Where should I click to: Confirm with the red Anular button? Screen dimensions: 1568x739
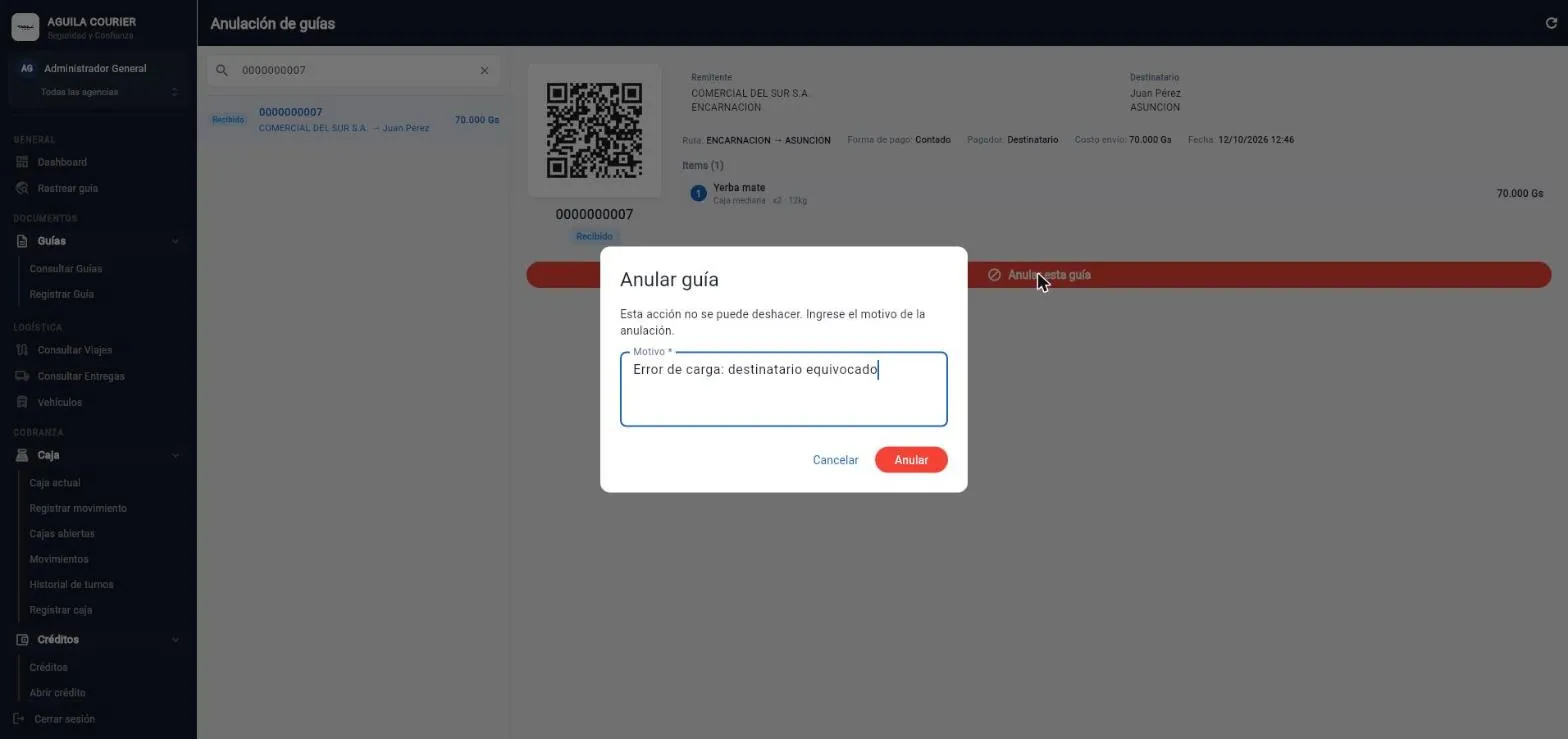pyautogui.click(x=911, y=460)
